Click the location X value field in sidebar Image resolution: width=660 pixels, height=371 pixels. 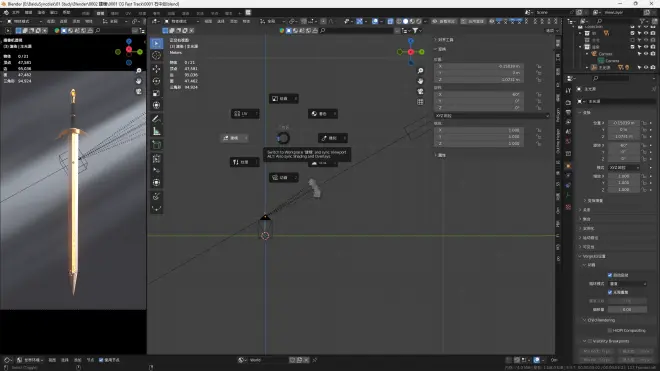pyautogui.click(x=479, y=67)
